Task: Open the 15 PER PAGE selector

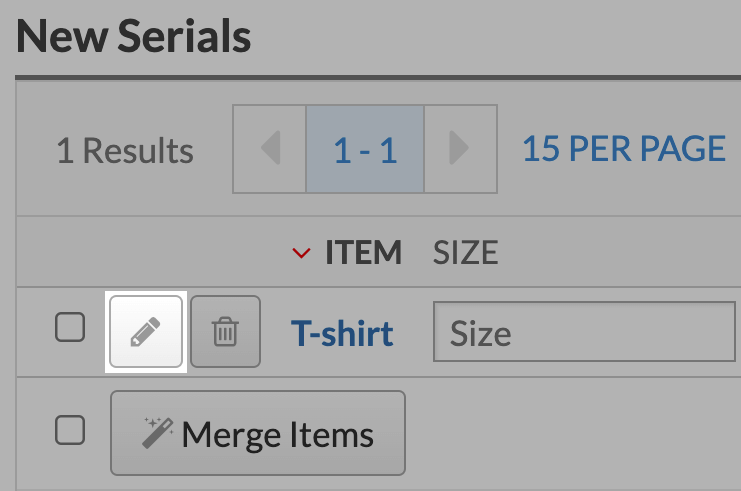Action: pyautogui.click(x=624, y=149)
